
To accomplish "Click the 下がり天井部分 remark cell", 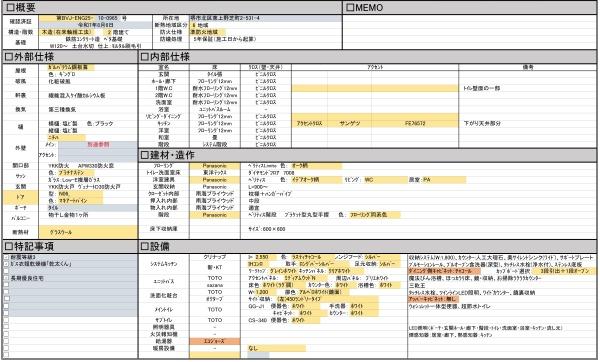I will click(x=482, y=124).
